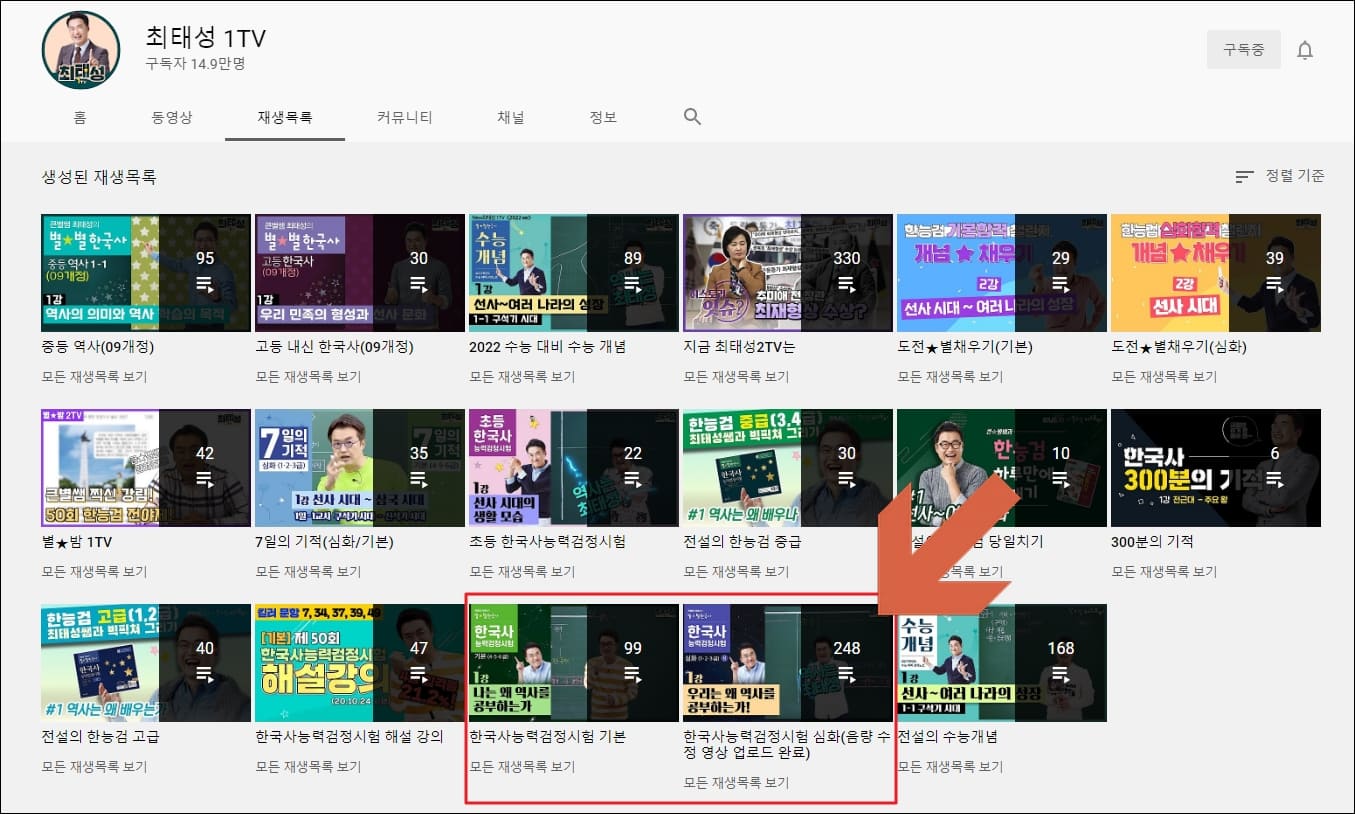View all under 지금 최태성2TV는
1355x814 pixels.
click(x=736, y=377)
